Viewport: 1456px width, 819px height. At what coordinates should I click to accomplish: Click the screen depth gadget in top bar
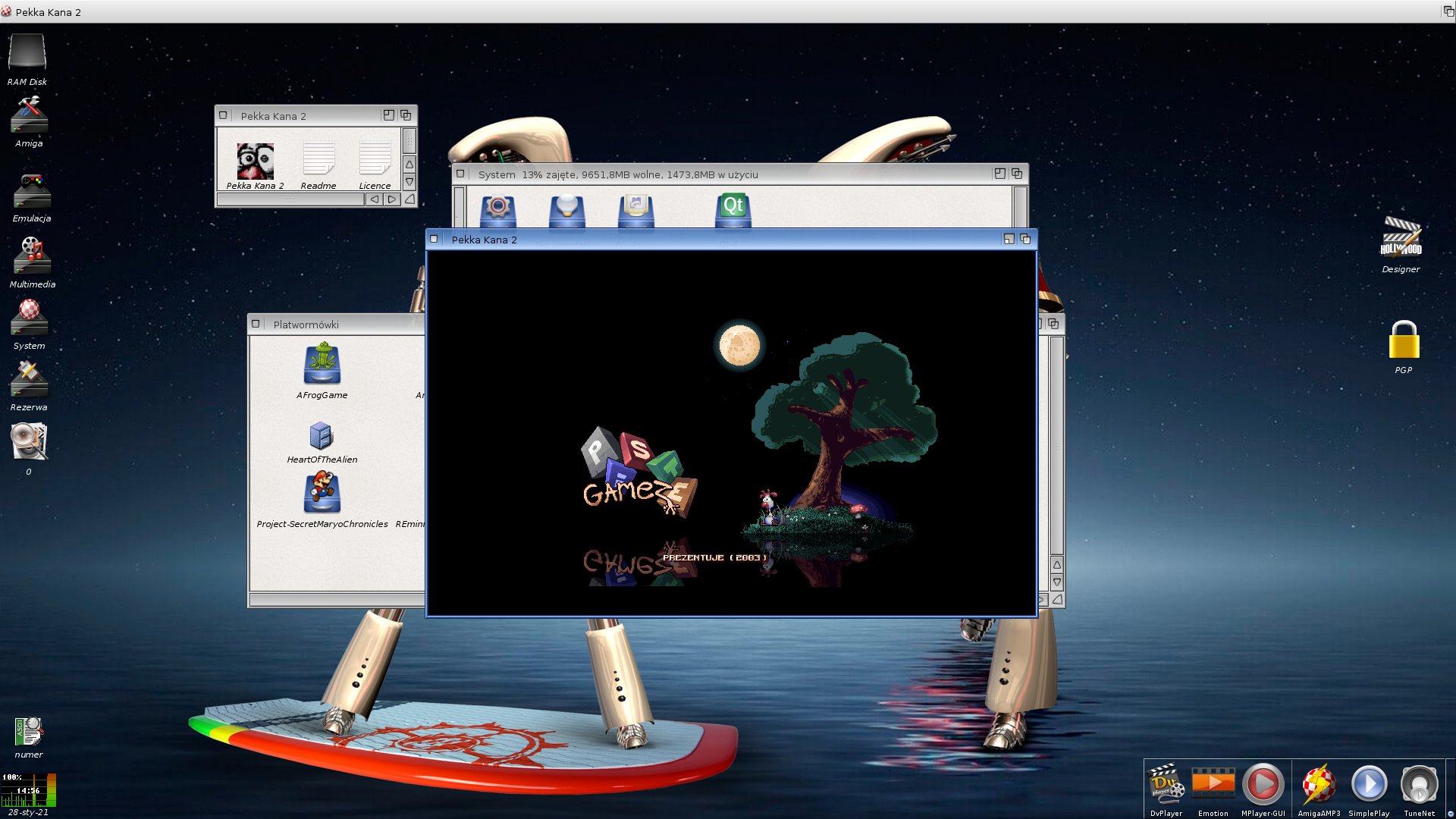point(1448,11)
